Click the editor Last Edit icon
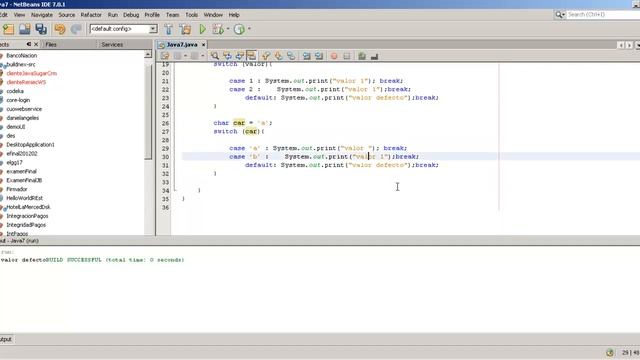 [x=165, y=56]
